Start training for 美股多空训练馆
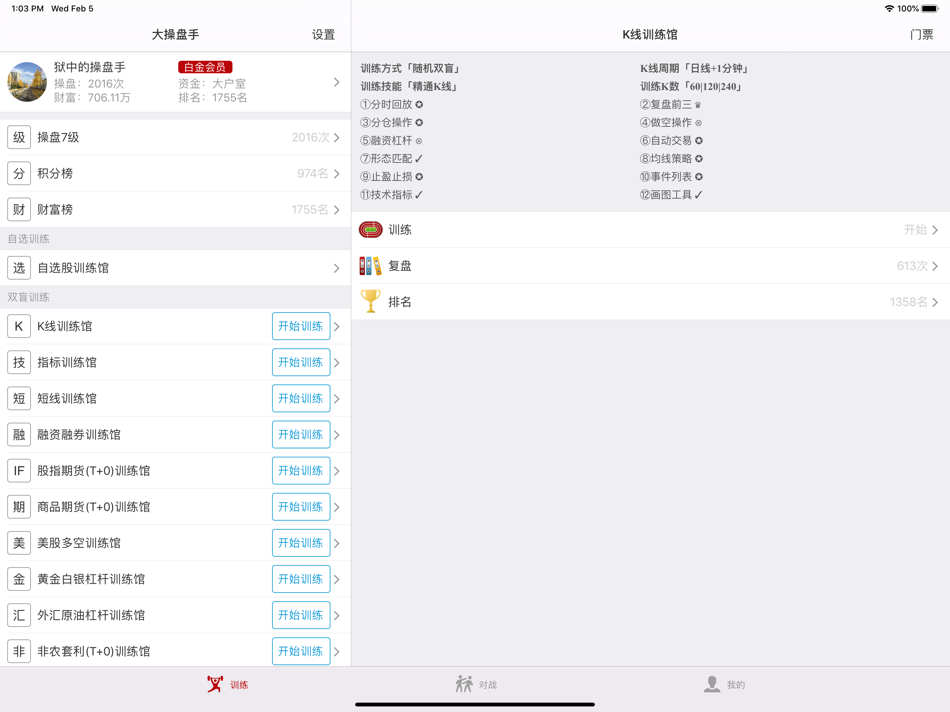The height and width of the screenshot is (712, 950). (x=301, y=543)
